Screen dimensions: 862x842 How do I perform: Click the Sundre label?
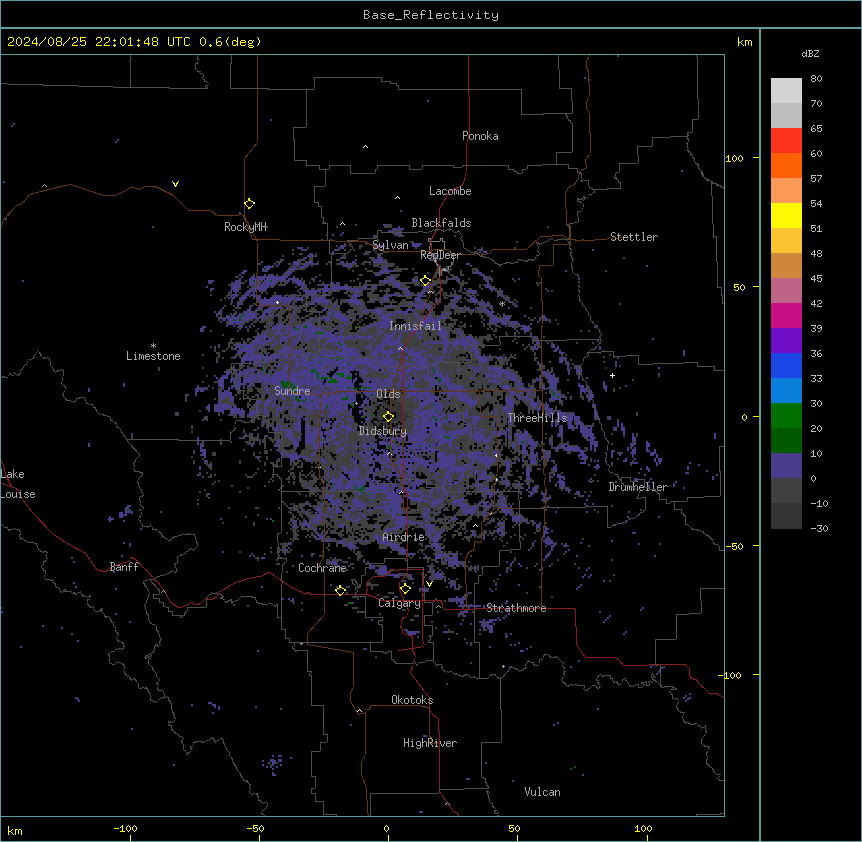292,391
